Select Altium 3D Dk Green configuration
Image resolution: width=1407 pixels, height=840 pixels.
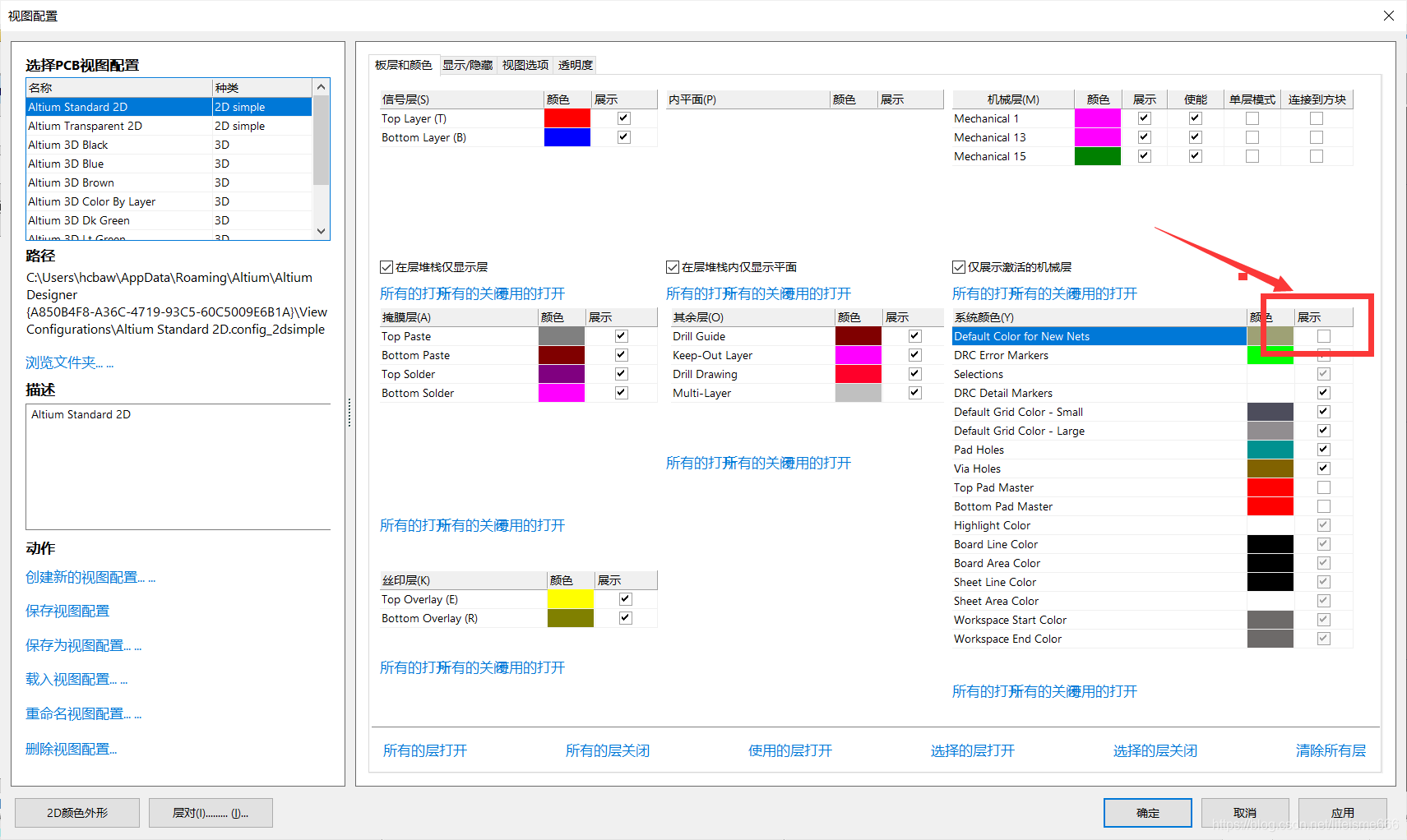(169, 220)
